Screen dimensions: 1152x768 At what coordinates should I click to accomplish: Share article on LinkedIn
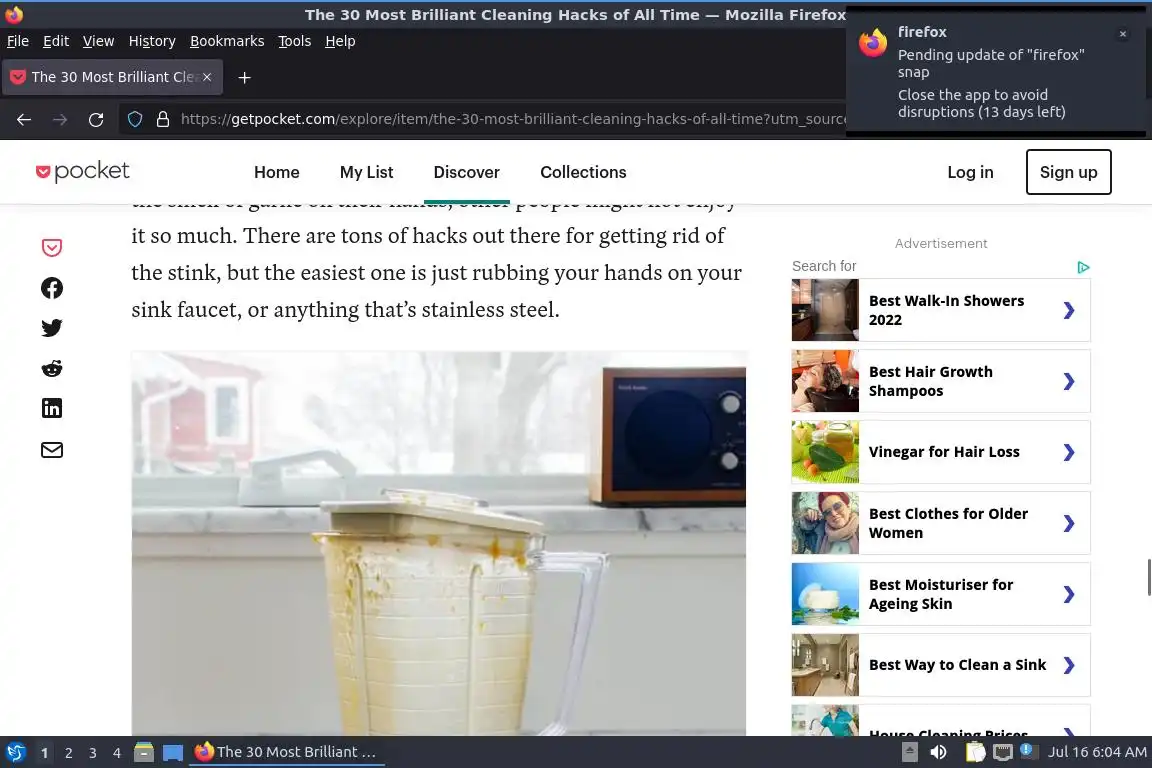(x=51, y=409)
